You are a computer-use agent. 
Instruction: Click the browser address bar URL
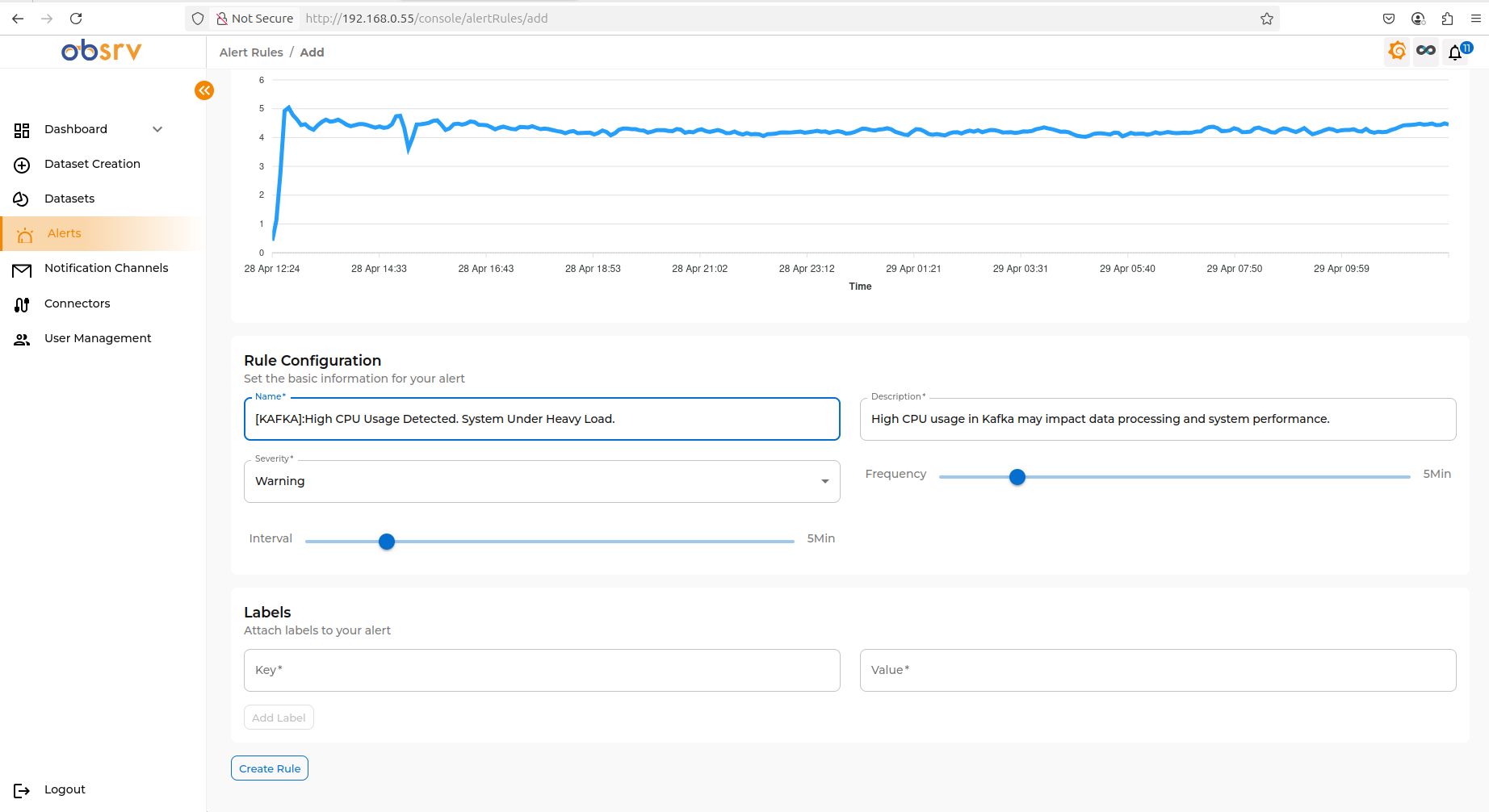click(426, 19)
